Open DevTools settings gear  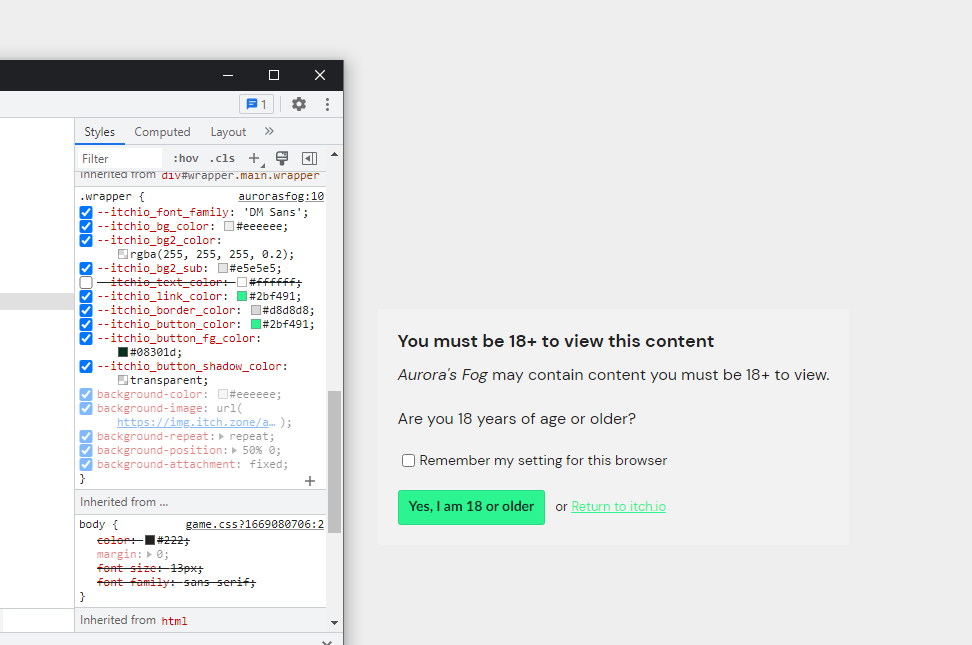coord(299,104)
